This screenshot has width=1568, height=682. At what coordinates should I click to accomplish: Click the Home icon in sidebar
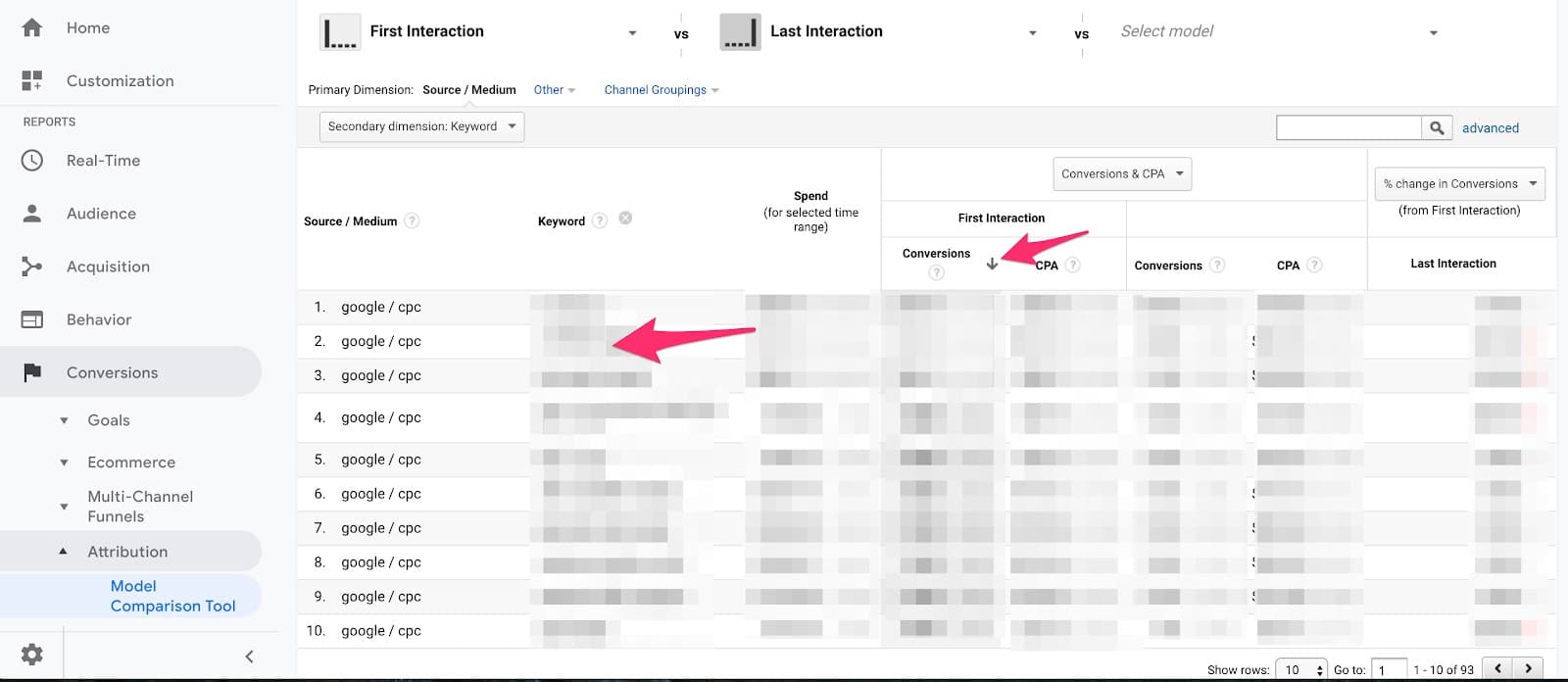[x=32, y=28]
